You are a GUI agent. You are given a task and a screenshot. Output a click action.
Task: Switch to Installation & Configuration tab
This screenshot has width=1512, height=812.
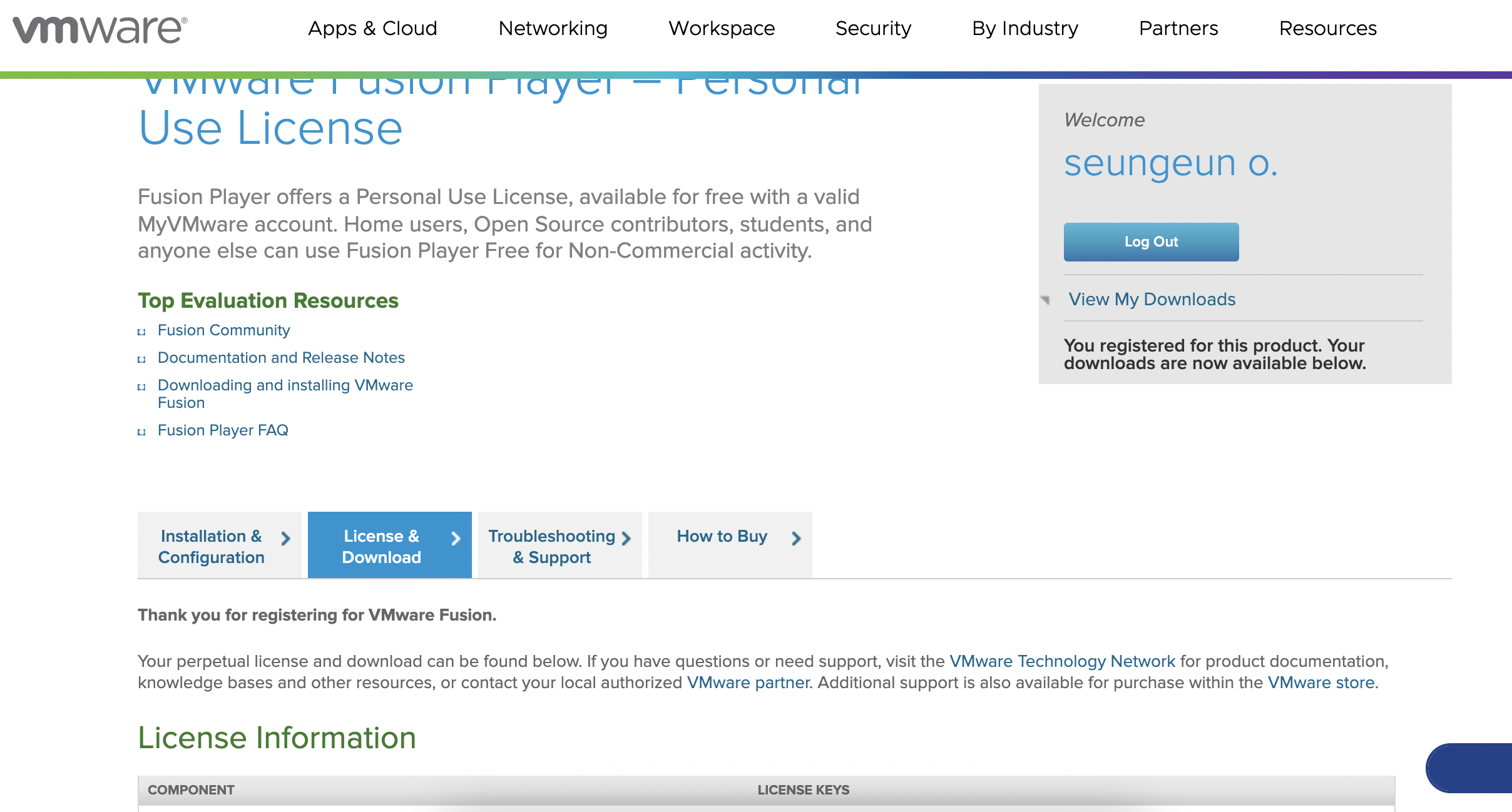pyautogui.click(x=212, y=546)
